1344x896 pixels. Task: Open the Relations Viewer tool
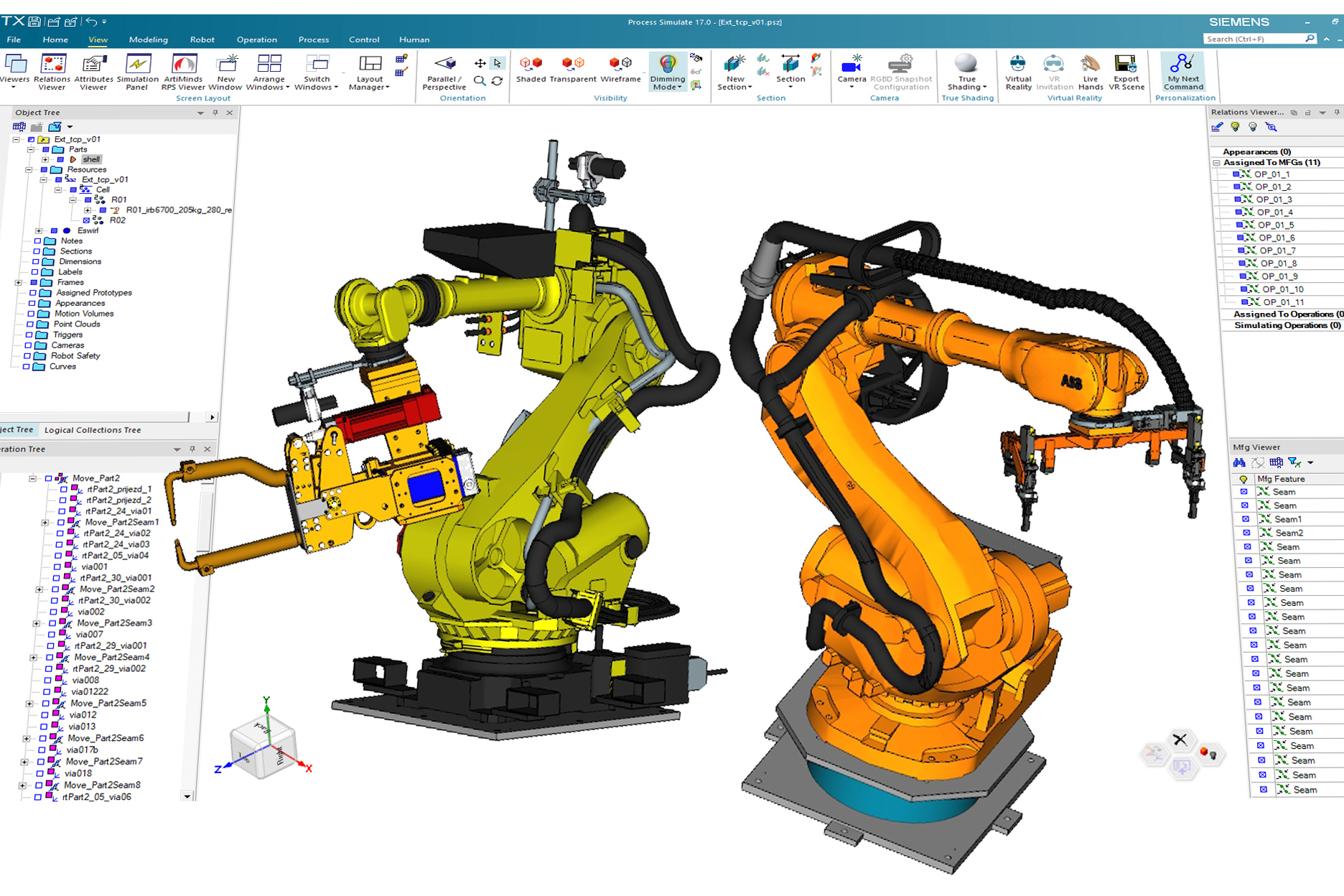tap(52, 73)
